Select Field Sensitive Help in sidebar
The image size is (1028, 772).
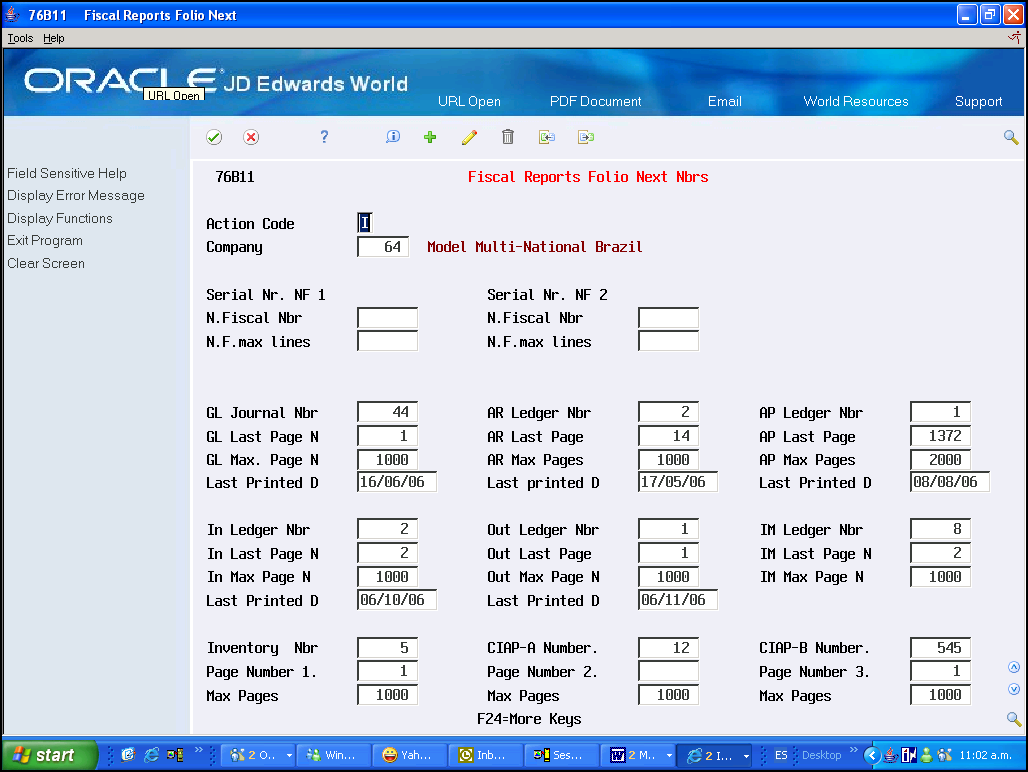point(67,173)
